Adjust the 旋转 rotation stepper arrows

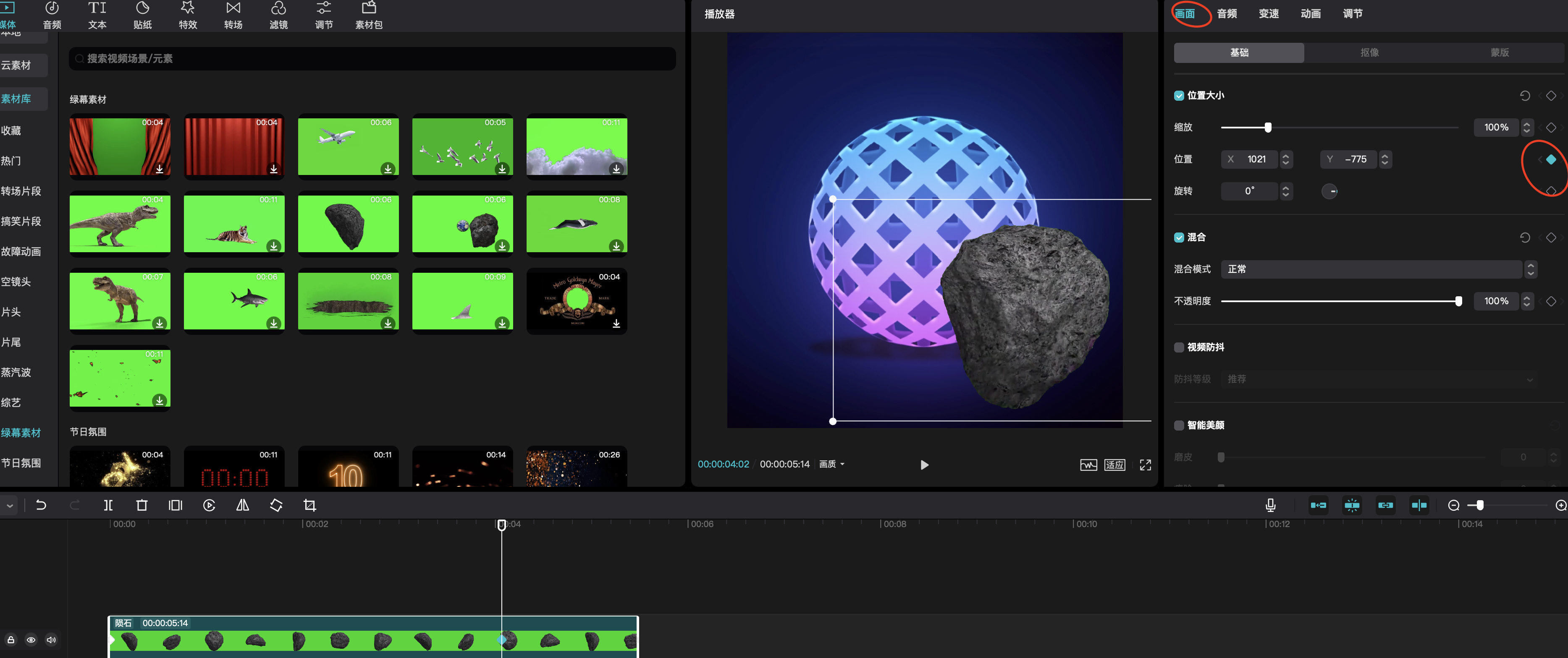(1285, 191)
